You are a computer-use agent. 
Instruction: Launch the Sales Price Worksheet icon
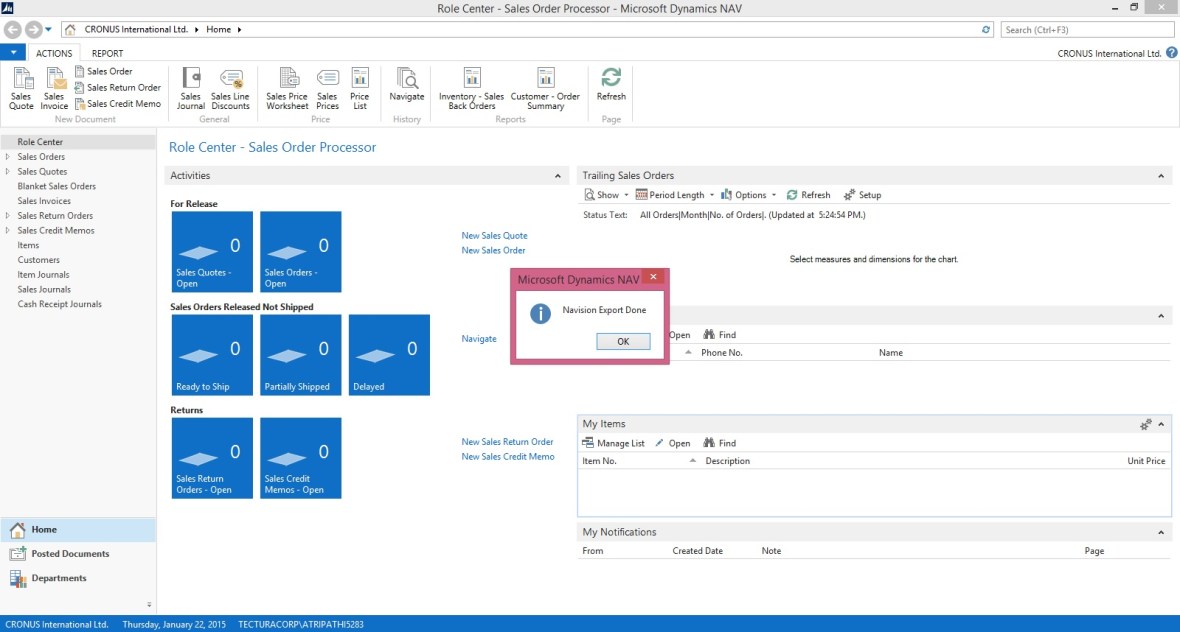pyautogui.click(x=287, y=88)
